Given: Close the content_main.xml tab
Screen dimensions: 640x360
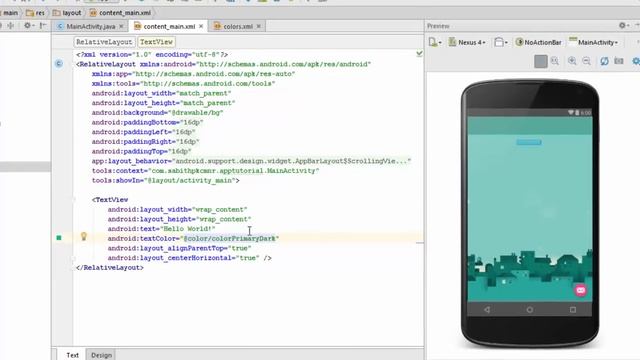Looking at the screenshot, I should (201, 27).
